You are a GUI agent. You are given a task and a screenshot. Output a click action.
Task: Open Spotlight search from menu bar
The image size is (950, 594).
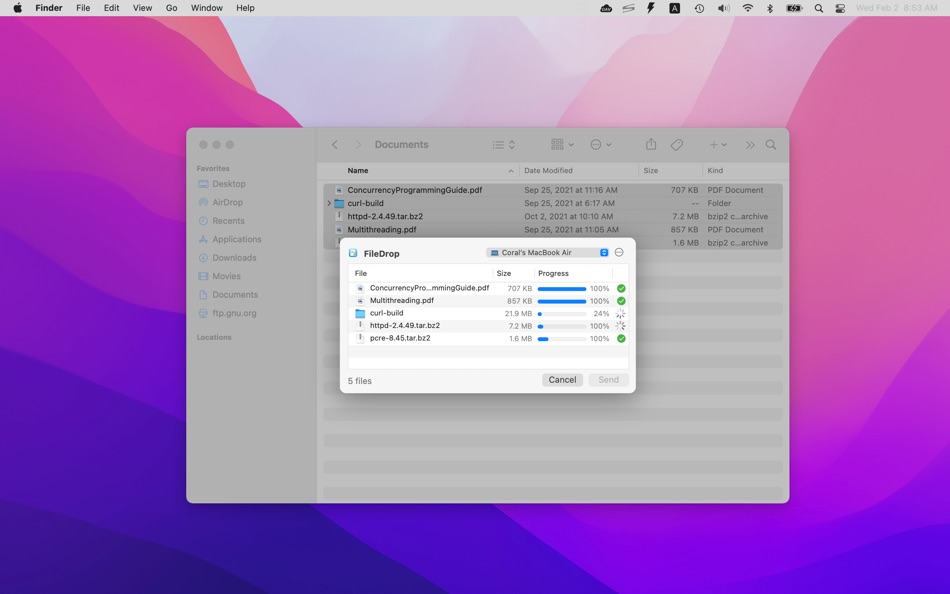(819, 8)
